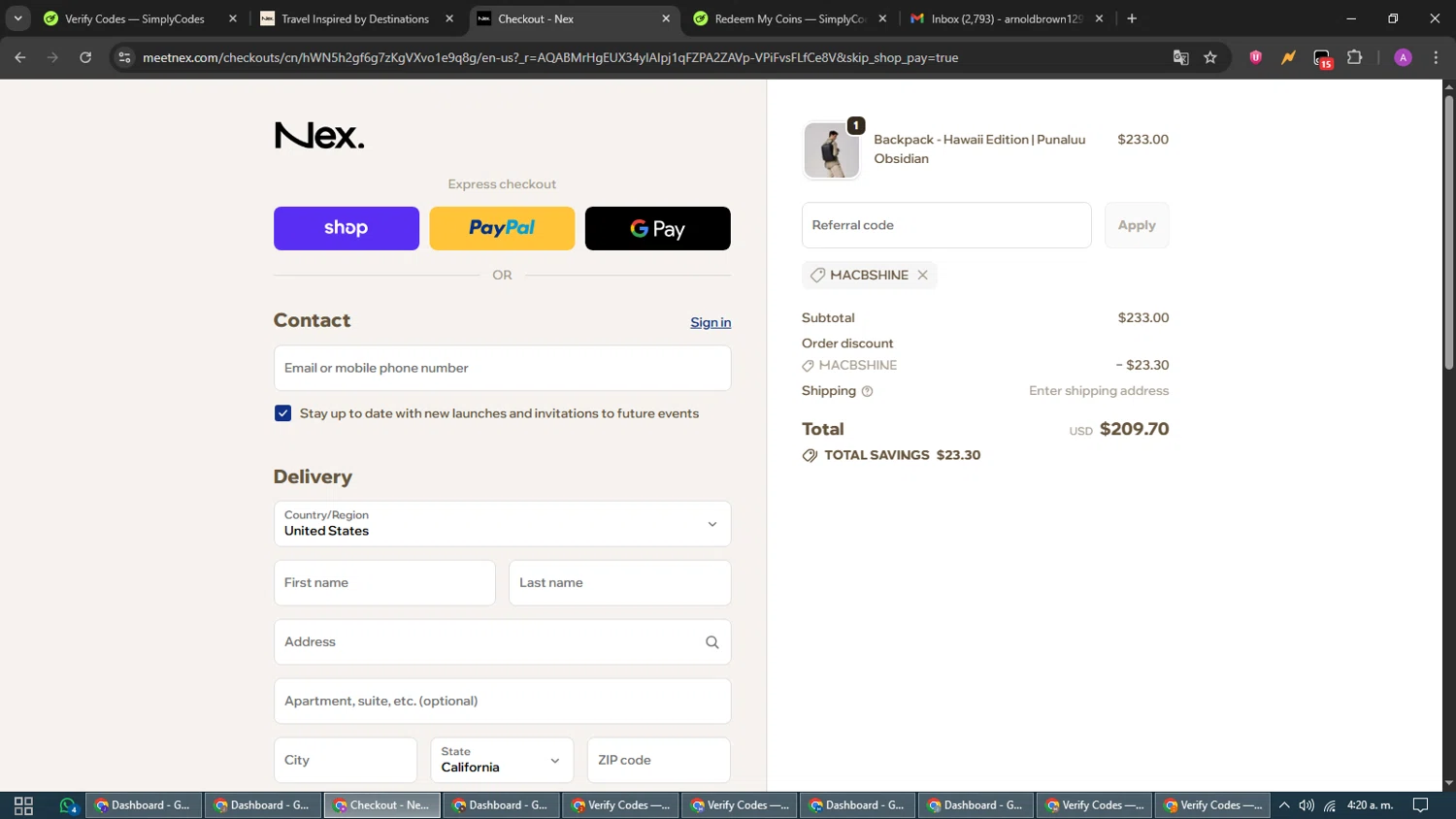This screenshot has width=1456, height=819.
Task: Open the State dropdown showing California
Action: pos(502,760)
